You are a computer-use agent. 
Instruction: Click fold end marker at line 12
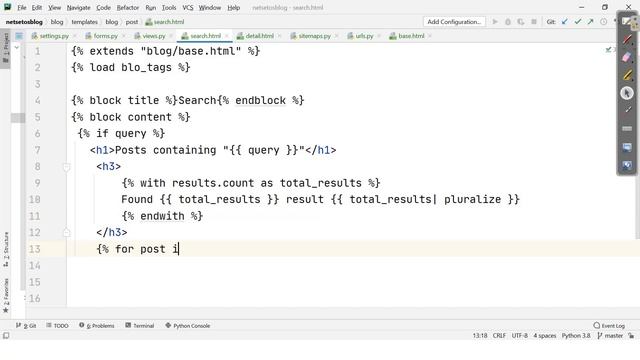(67, 233)
